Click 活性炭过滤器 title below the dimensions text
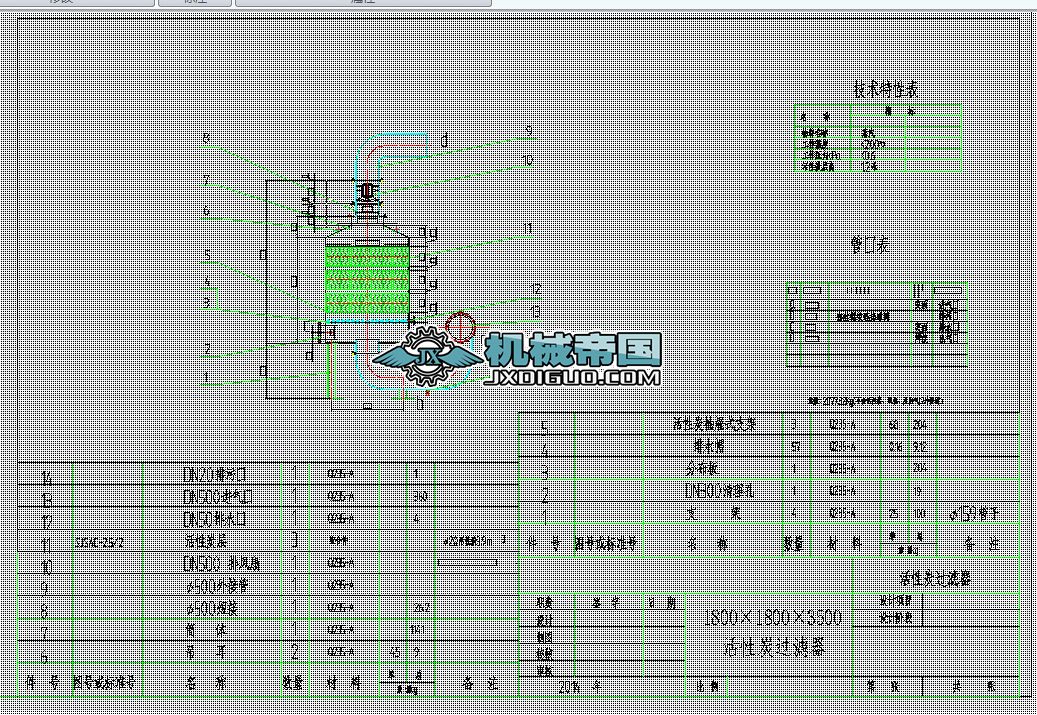 [775, 647]
